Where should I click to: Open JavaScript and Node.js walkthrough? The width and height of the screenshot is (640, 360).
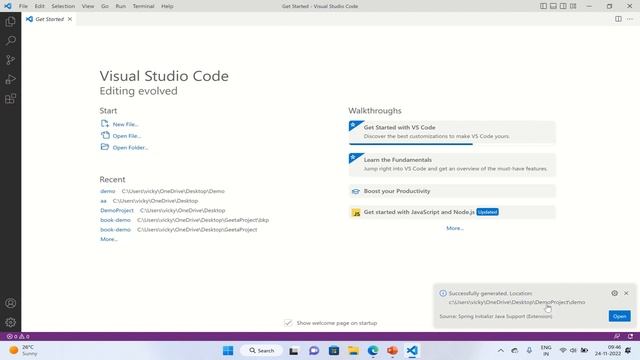(452, 212)
